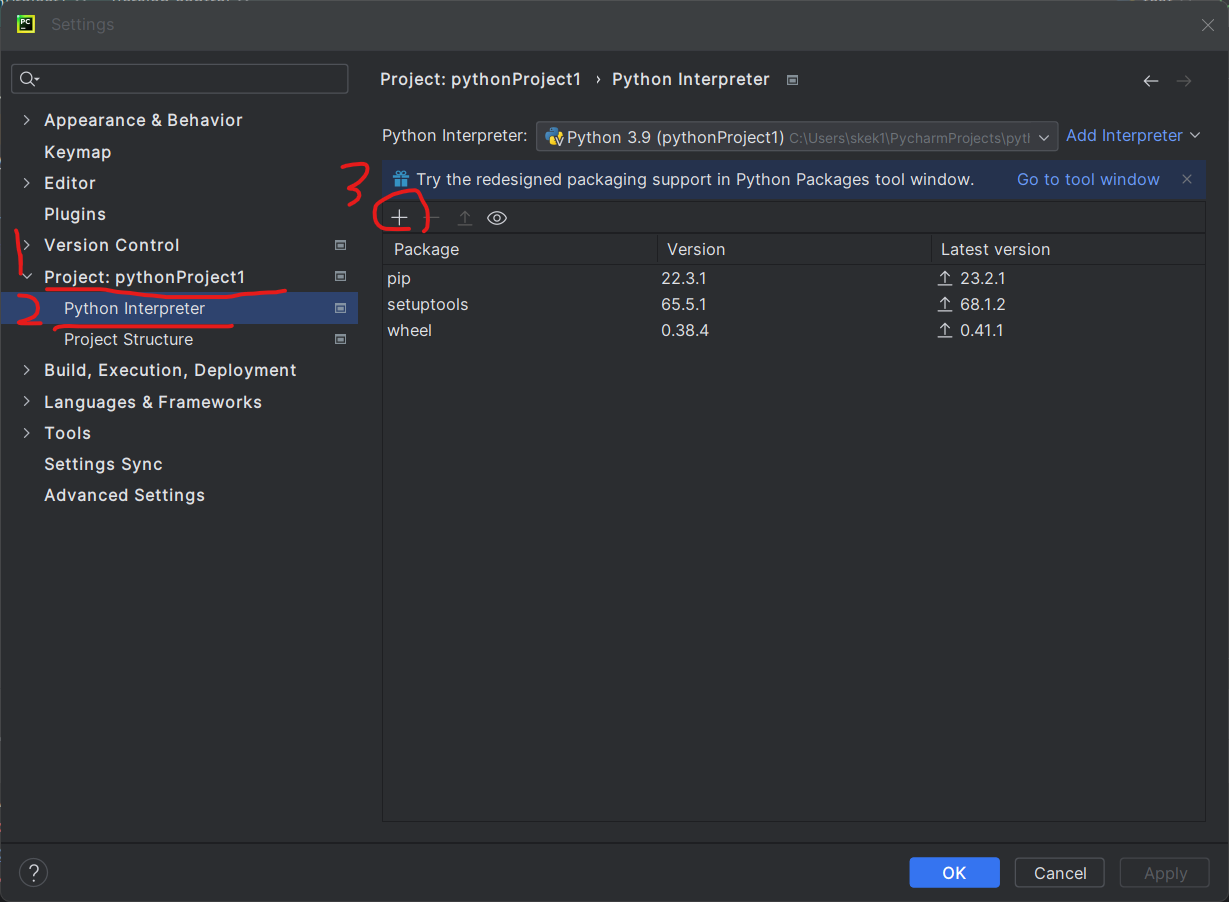Click the Cancel button
Image resolution: width=1229 pixels, height=902 pixels.
[x=1059, y=873]
